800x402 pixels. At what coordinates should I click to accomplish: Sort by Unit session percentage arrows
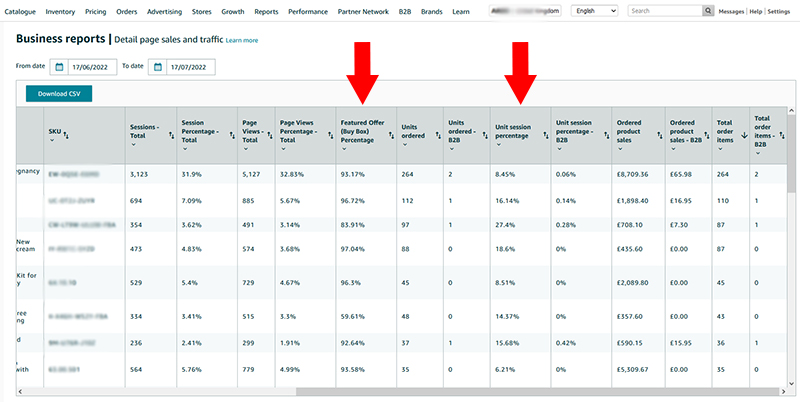[545, 135]
